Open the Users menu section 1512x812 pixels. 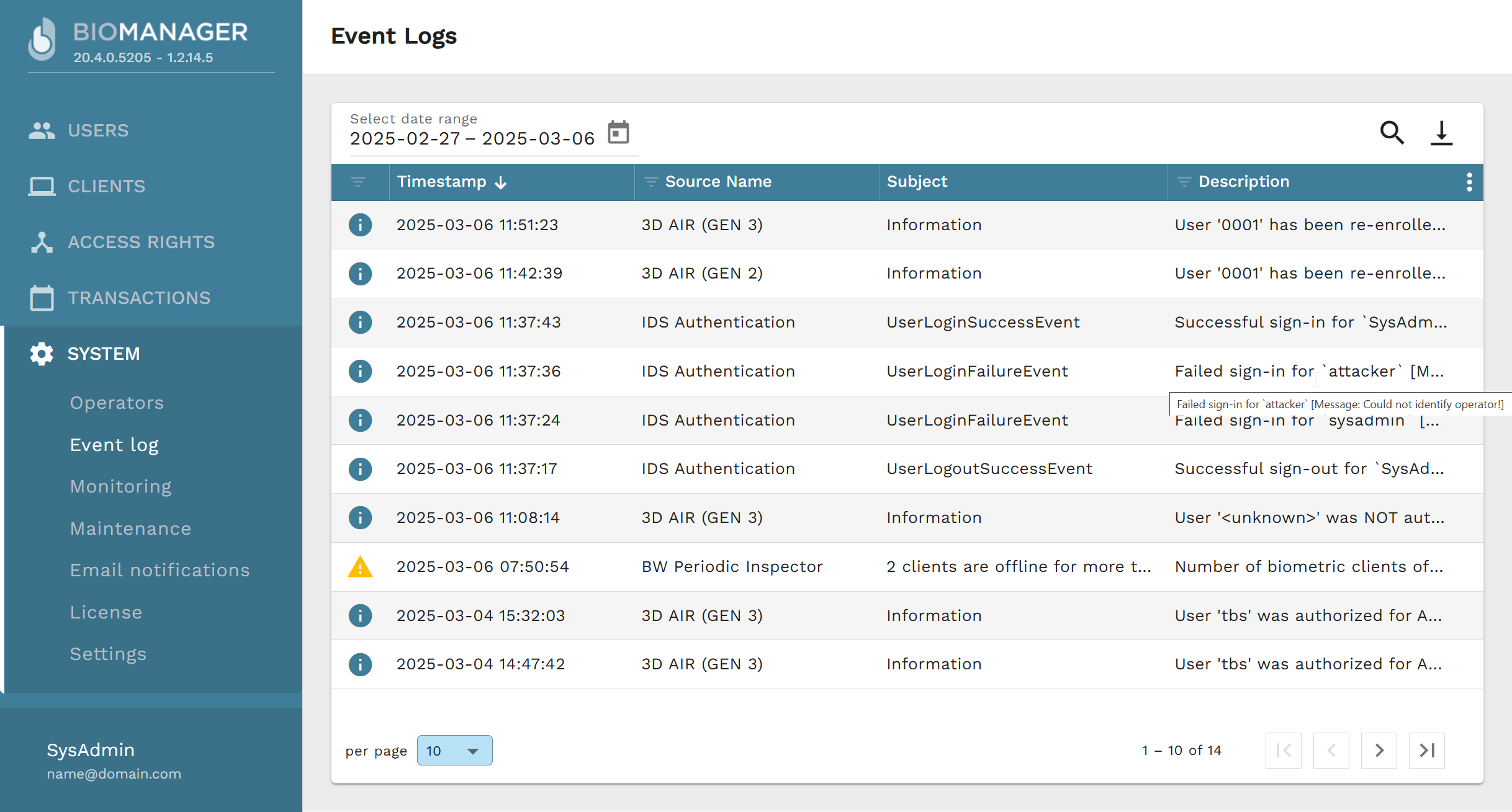(98, 130)
